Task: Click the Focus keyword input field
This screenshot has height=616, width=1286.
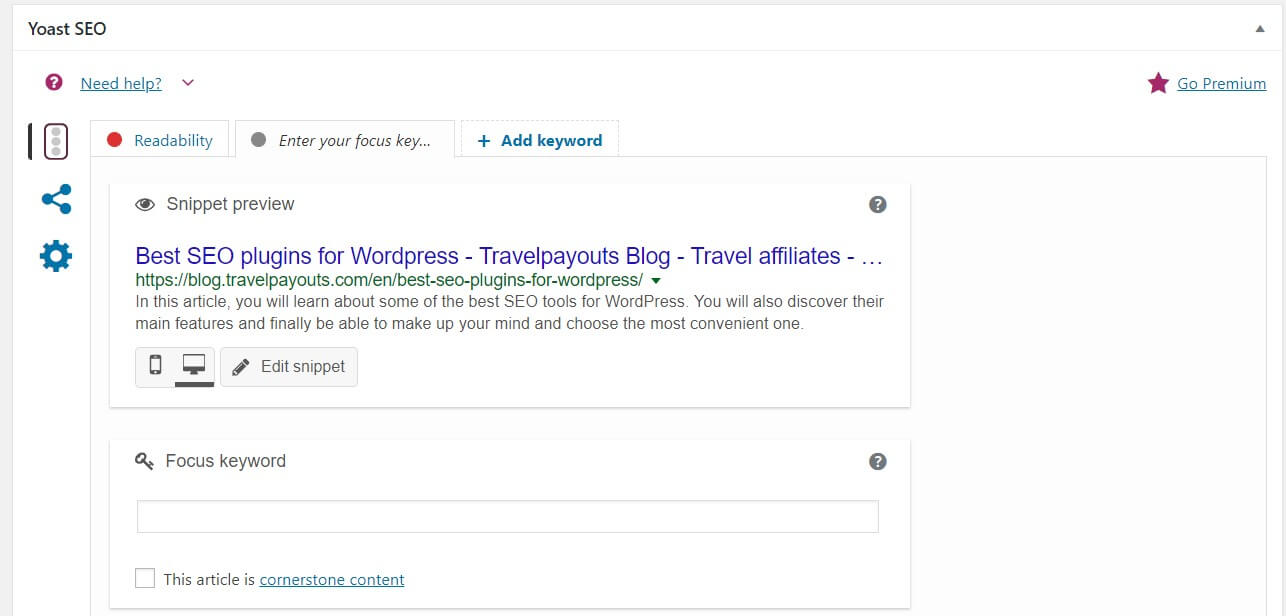Action: [507, 516]
